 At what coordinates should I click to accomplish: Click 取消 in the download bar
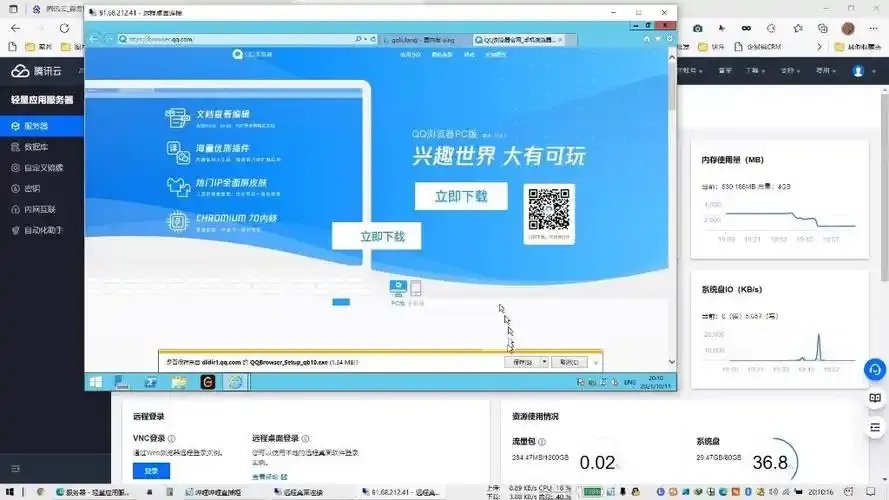point(569,362)
